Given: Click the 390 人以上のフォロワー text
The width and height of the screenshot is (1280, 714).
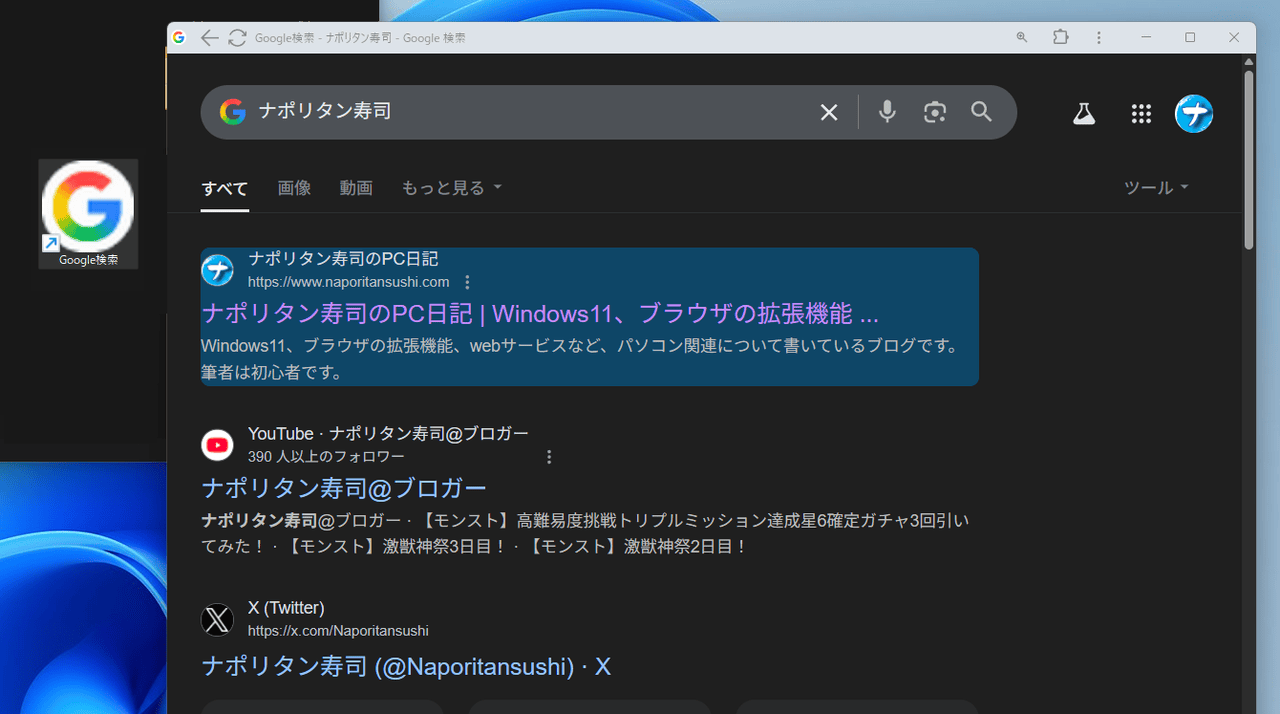Looking at the screenshot, I should tap(326, 457).
